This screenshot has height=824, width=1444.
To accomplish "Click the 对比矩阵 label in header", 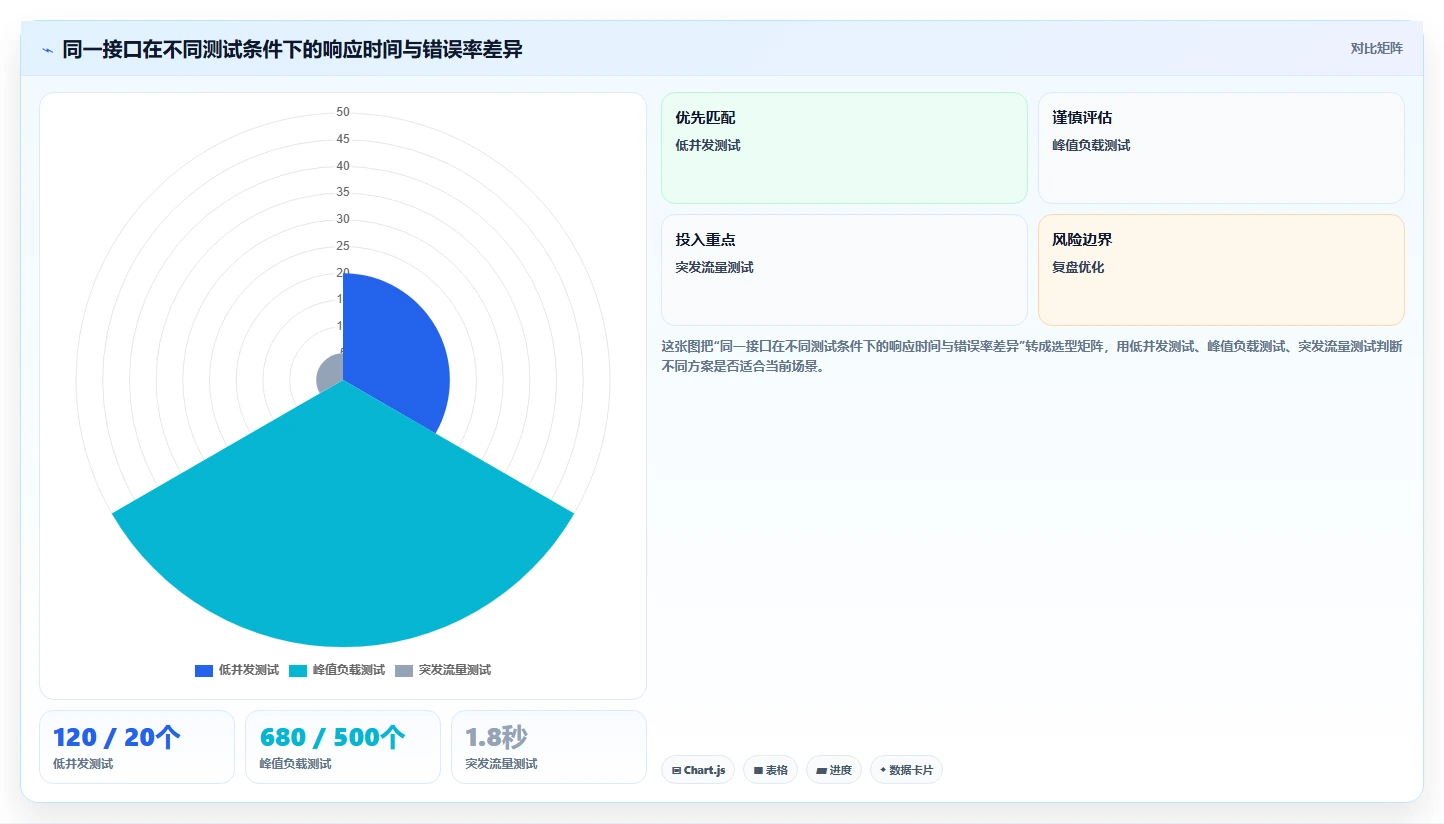I will (x=1376, y=49).
